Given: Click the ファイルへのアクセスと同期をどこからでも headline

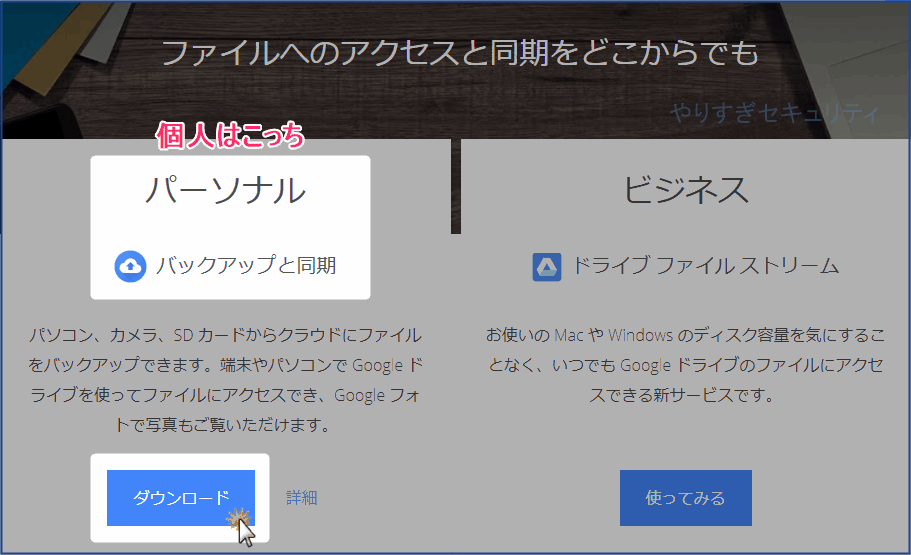Looking at the screenshot, I should tap(460, 53).
